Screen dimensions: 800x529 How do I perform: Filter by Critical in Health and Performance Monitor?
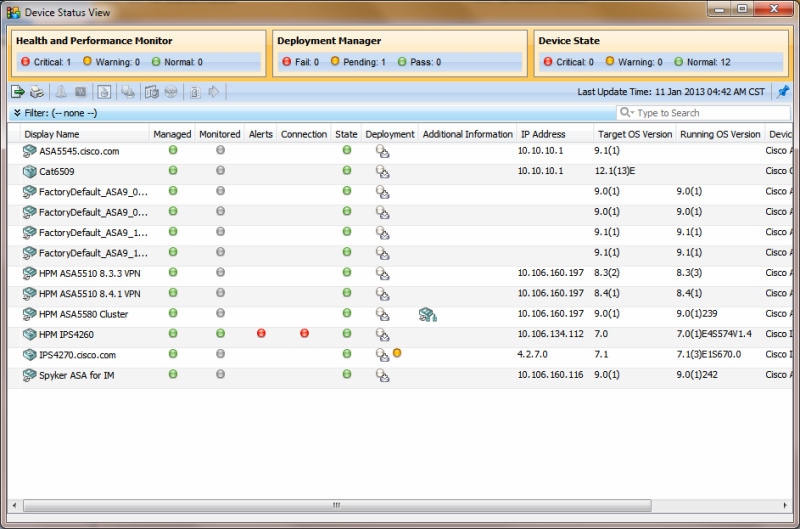click(x=46, y=62)
